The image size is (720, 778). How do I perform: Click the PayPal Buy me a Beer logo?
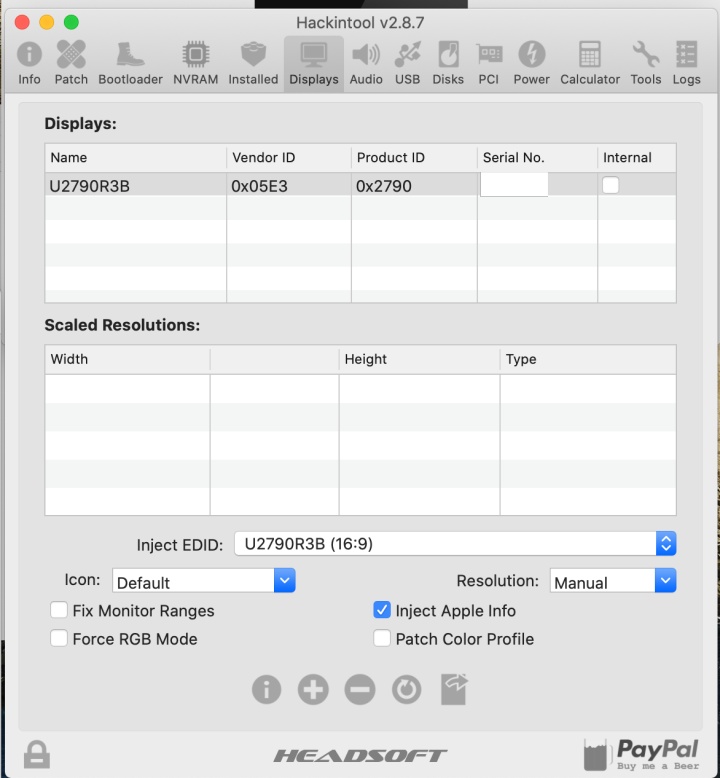(x=642, y=754)
